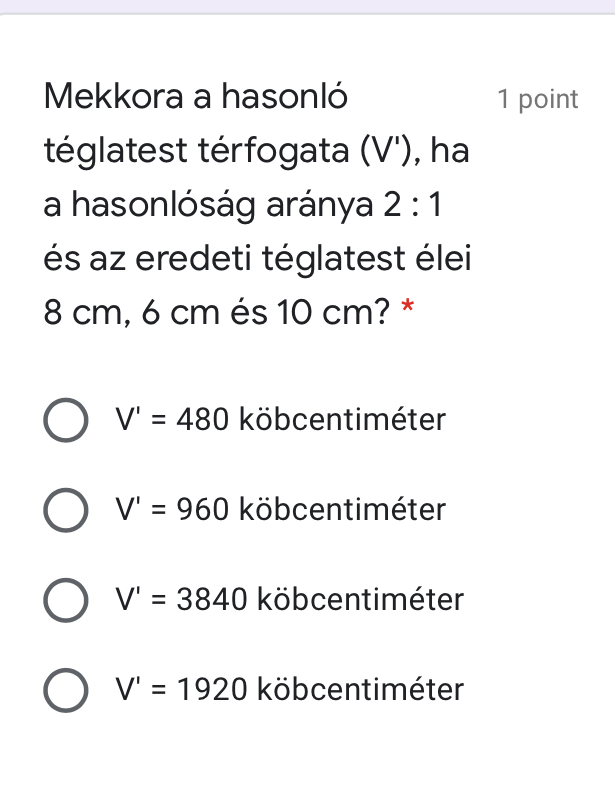Click the red required asterisk
The image size is (615, 788).
(407, 310)
